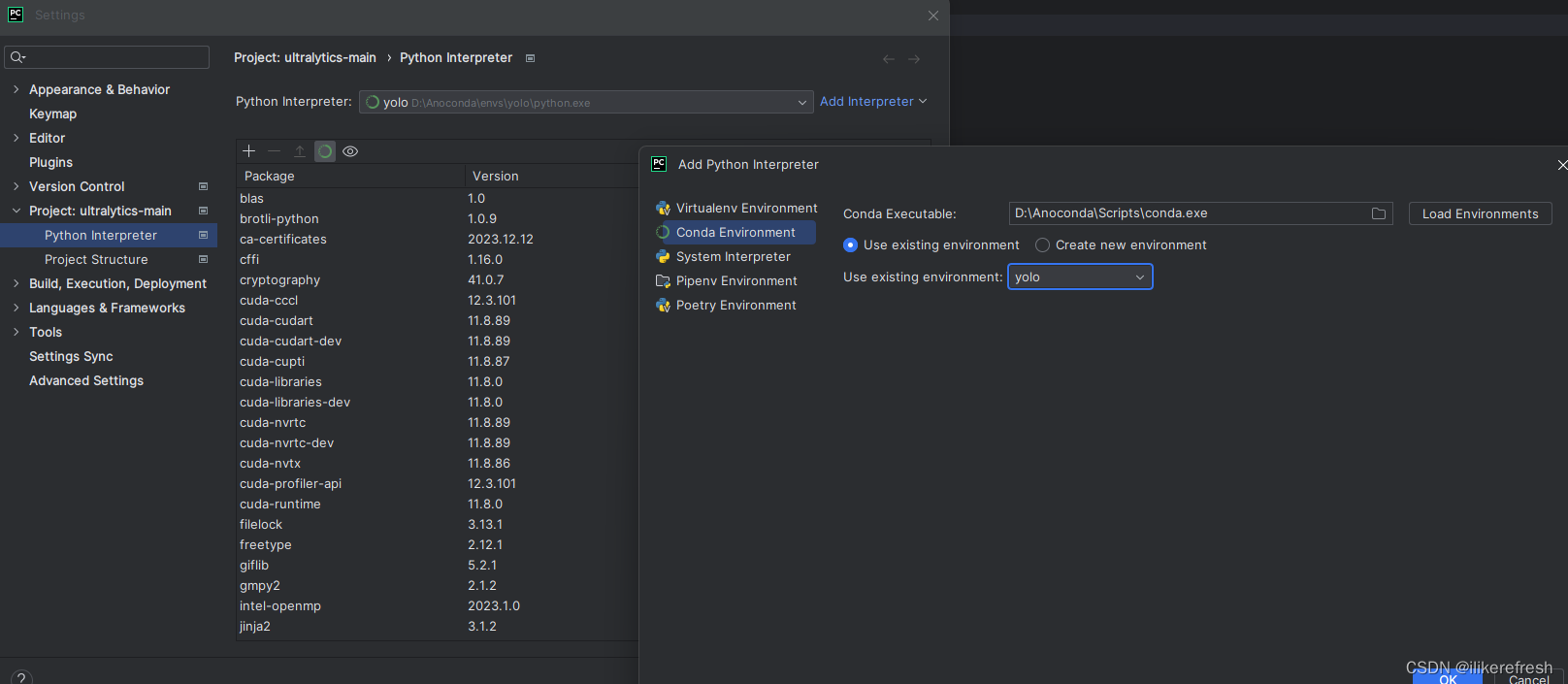Select System Interpreter option
1568x684 pixels.
pyautogui.click(x=734, y=257)
